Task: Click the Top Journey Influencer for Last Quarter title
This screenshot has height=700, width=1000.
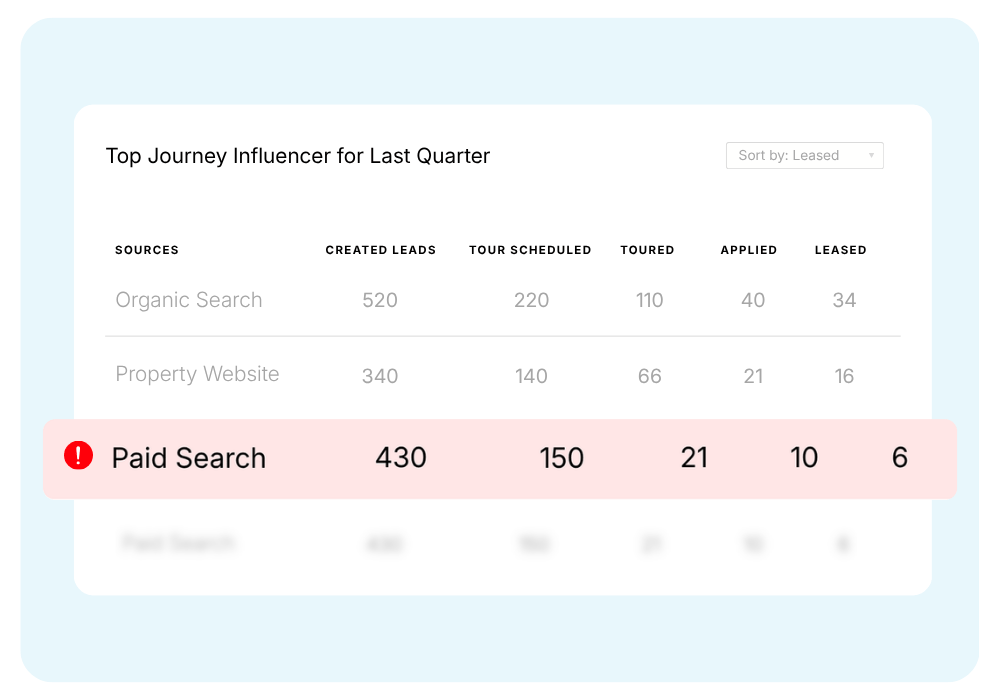Action: pyautogui.click(x=298, y=156)
